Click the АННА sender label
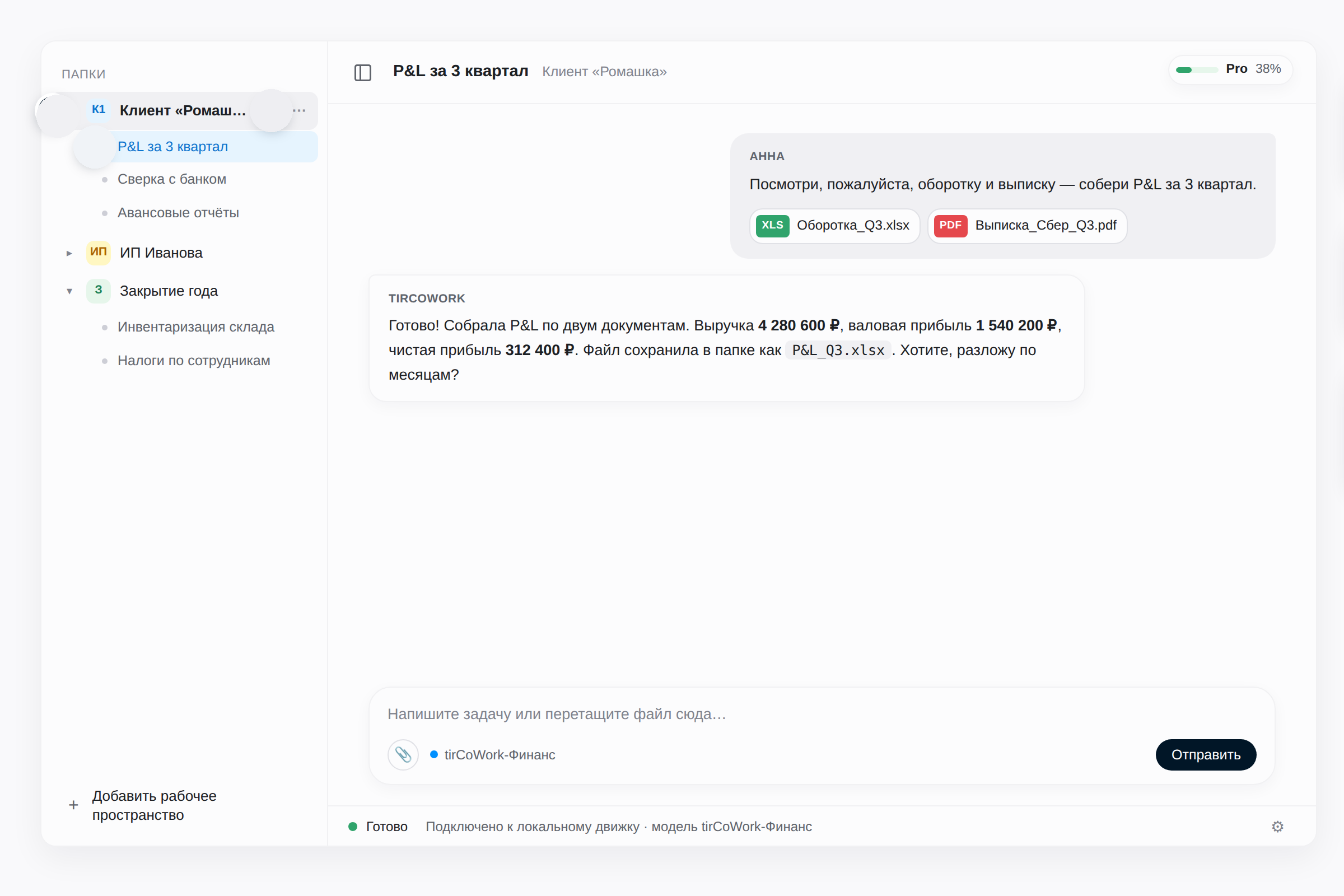 click(767, 156)
